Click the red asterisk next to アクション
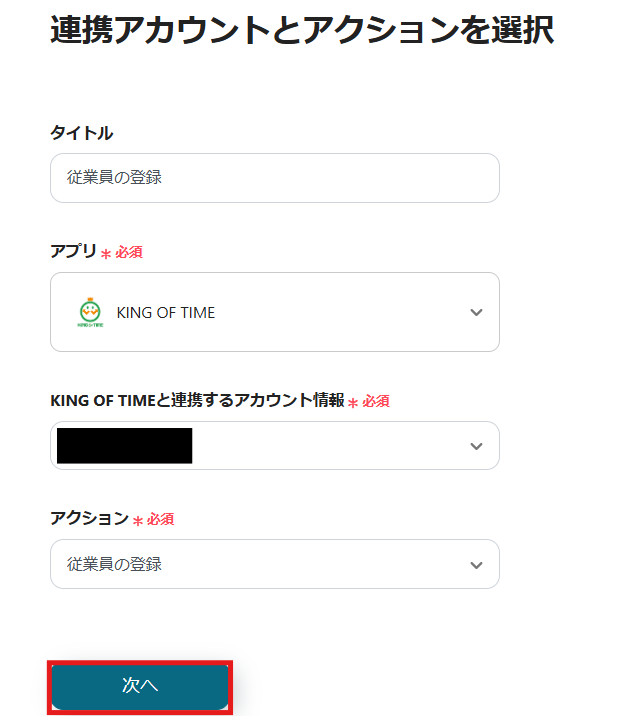 [x=138, y=520]
